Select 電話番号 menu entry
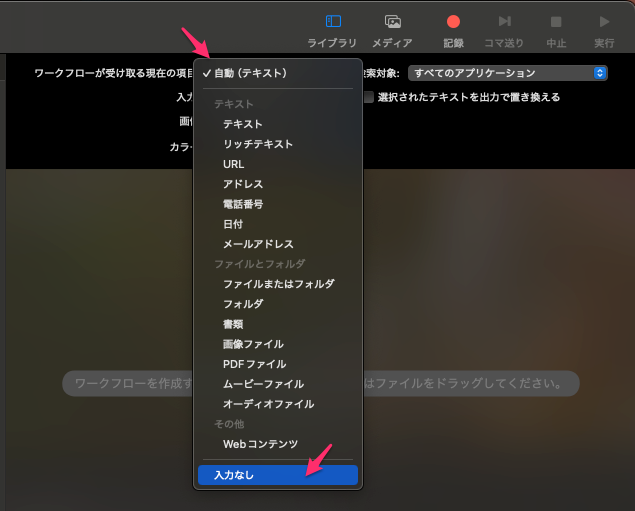Image resolution: width=635 pixels, height=511 pixels. (243, 204)
